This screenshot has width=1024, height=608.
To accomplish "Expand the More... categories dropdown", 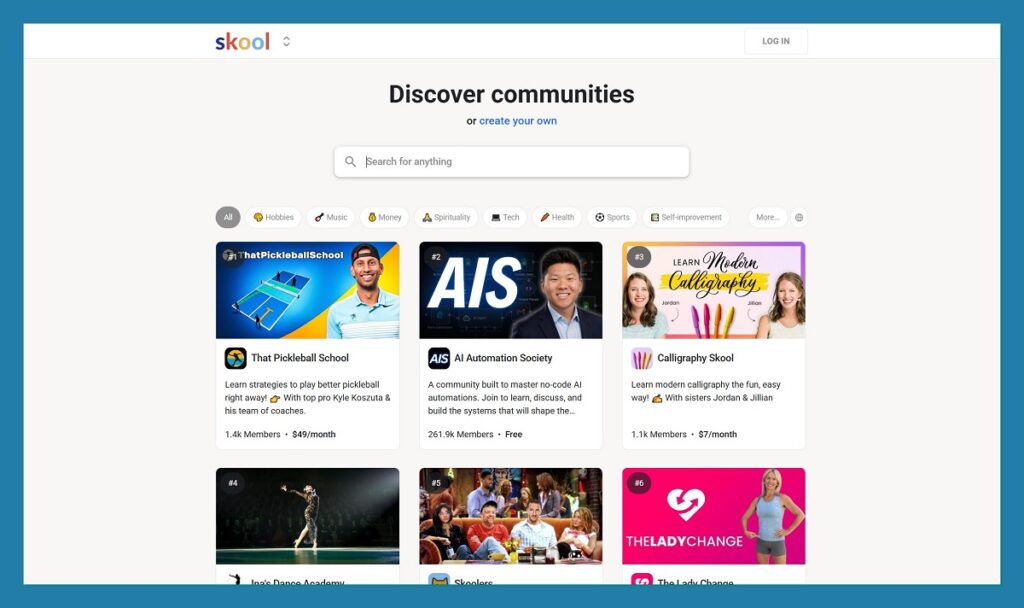I will 767,217.
